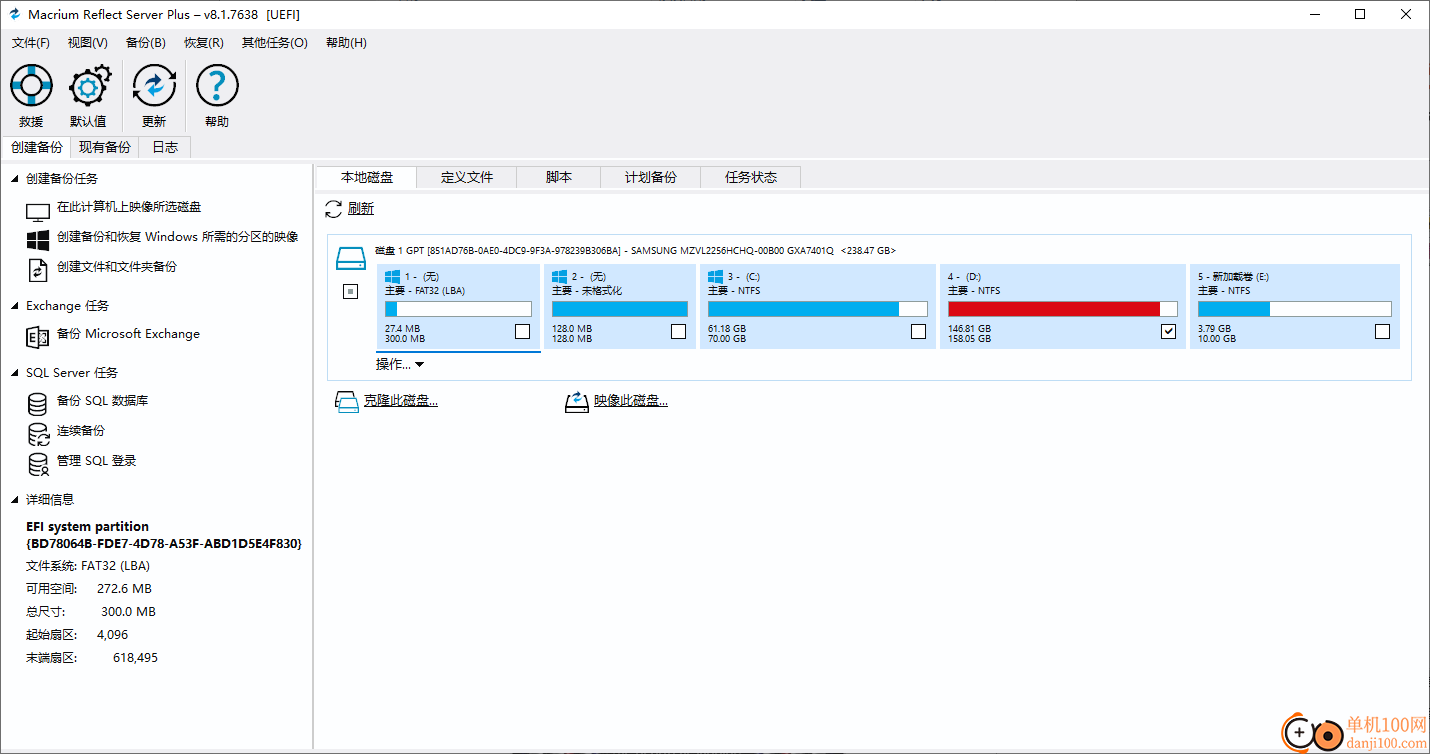The width and height of the screenshot is (1430, 754).
Task: Switch to the 日志 tab
Action: pos(165,147)
